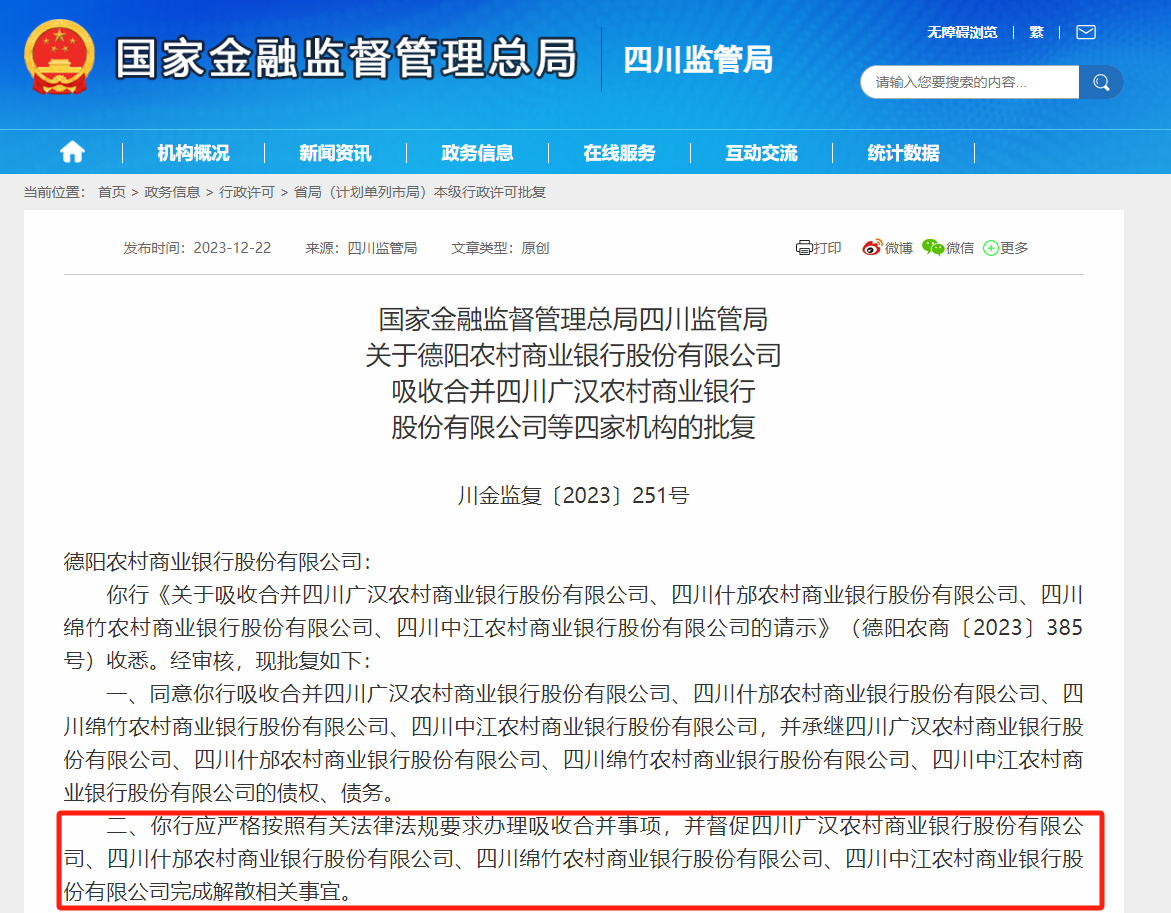Share via the WeChat icon
The height and width of the screenshot is (913, 1171).
933,248
